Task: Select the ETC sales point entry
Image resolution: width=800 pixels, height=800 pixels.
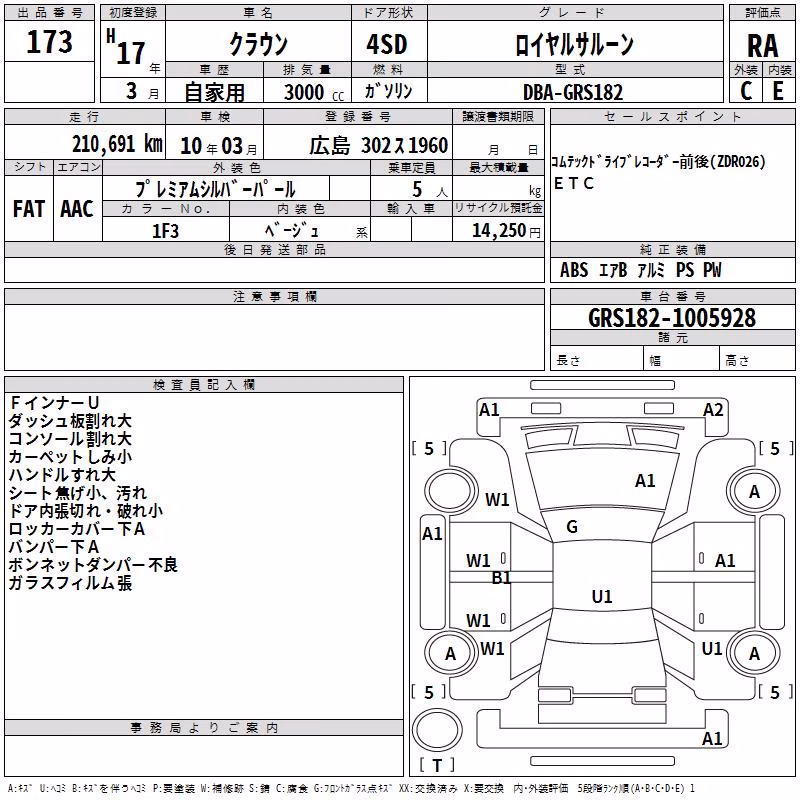Action: (573, 183)
